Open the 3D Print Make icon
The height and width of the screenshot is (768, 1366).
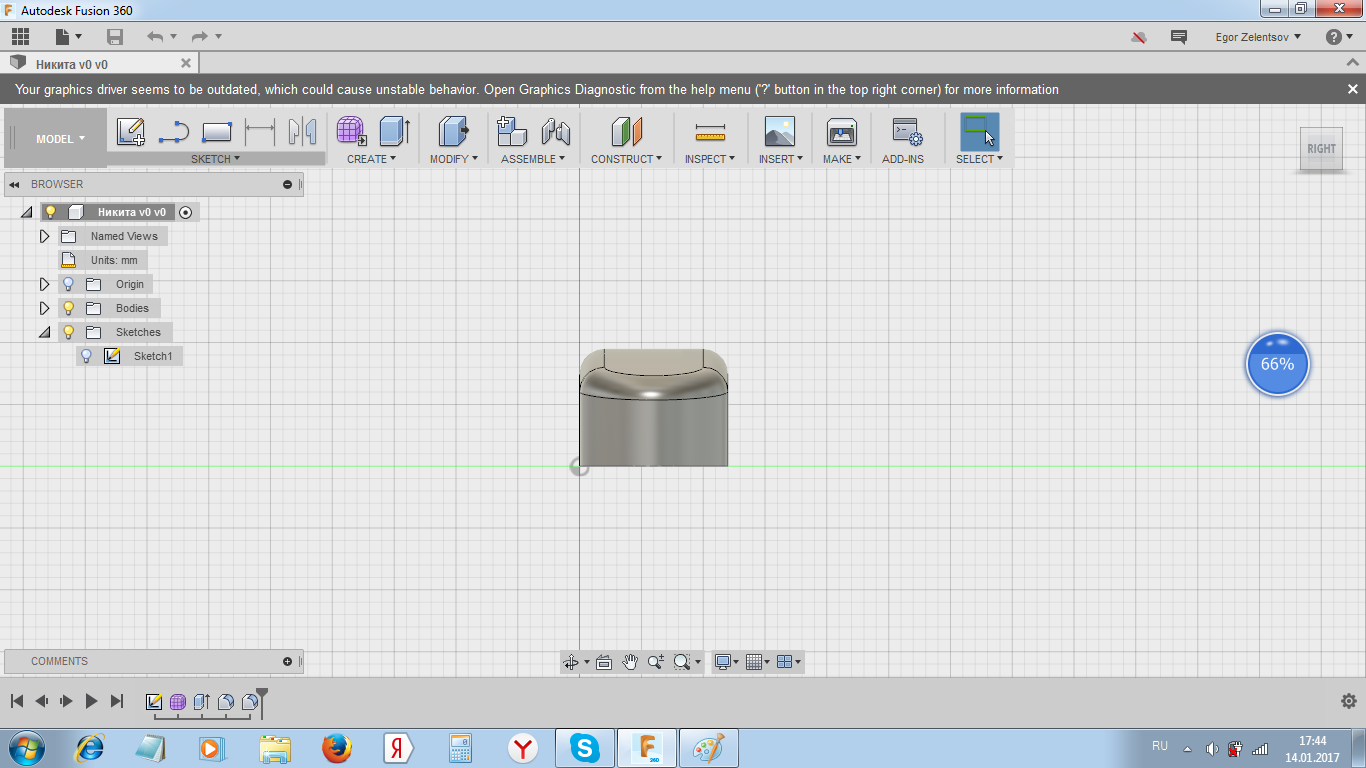click(x=841, y=132)
